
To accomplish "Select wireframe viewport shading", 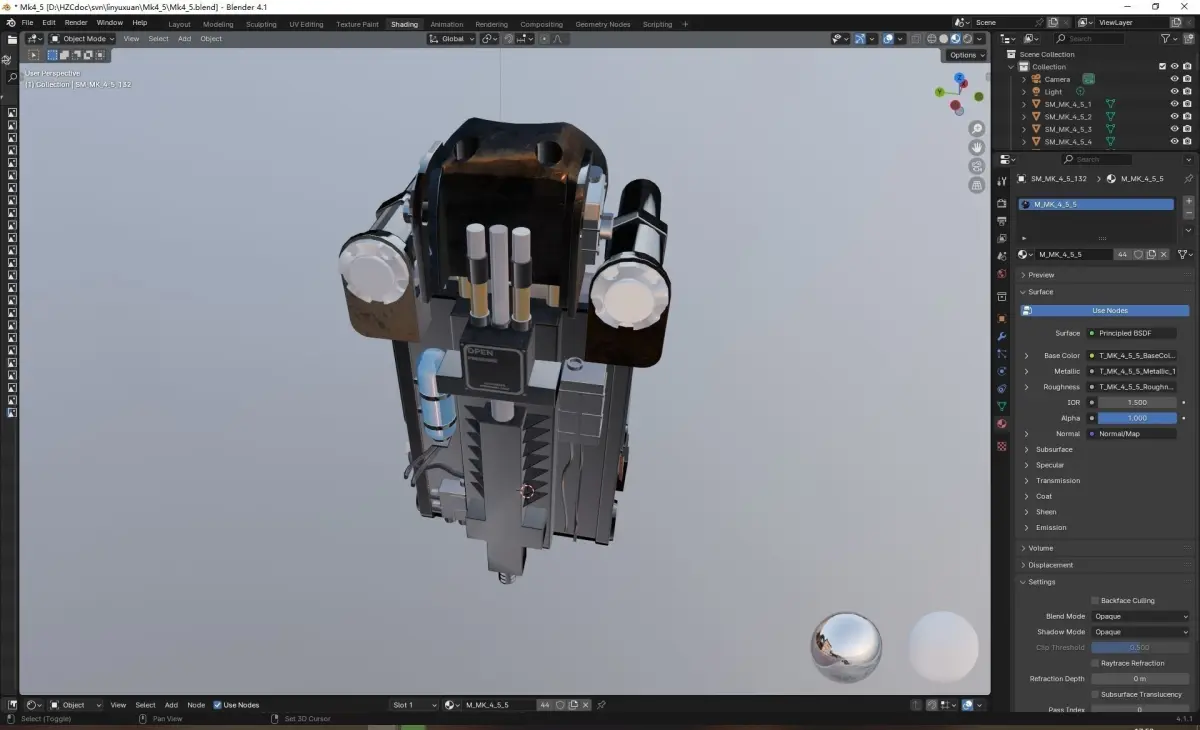I will coord(931,39).
